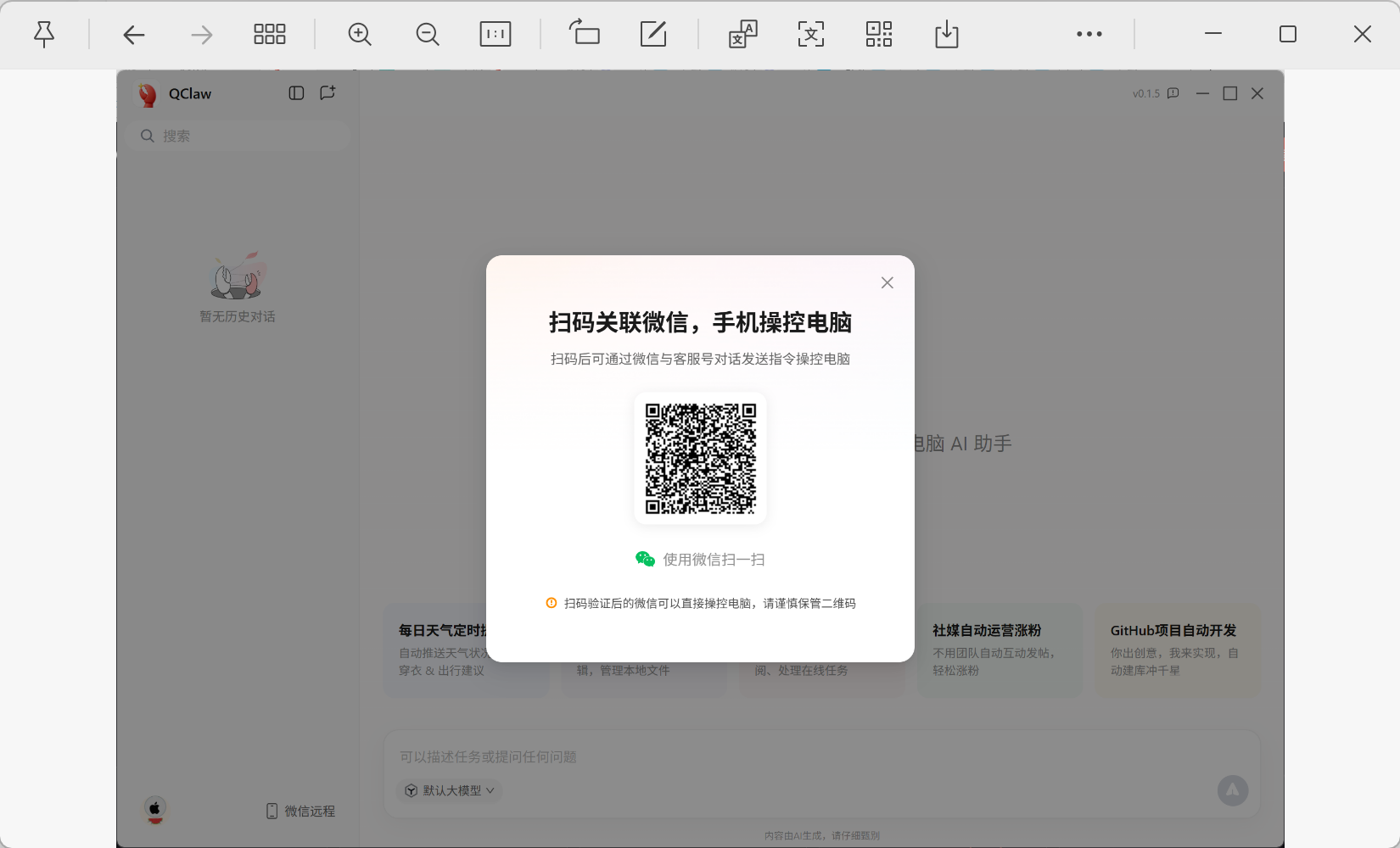This screenshot has width=1400, height=848.
Task: Zoom in on the image
Action: tap(360, 34)
